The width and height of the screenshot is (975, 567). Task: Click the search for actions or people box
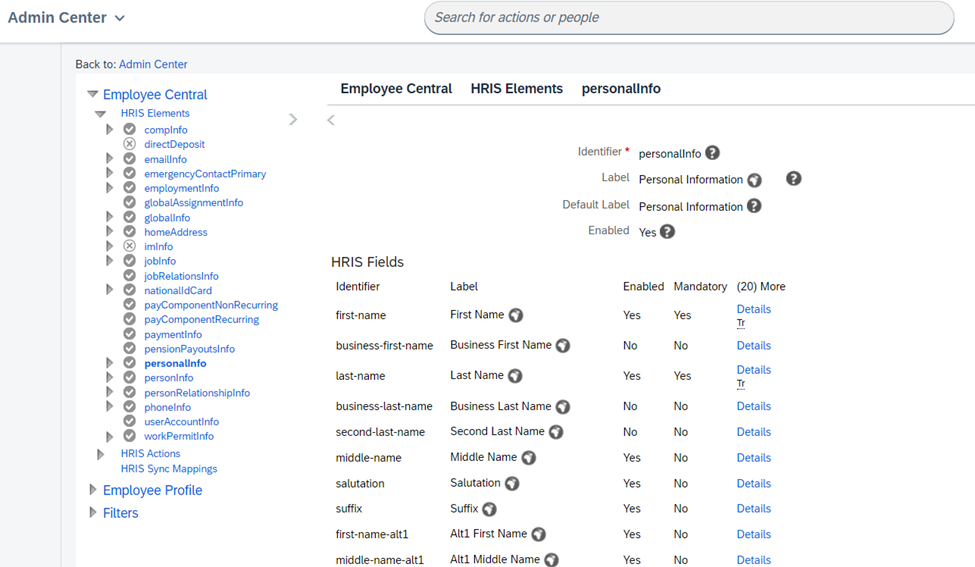(x=689, y=17)
